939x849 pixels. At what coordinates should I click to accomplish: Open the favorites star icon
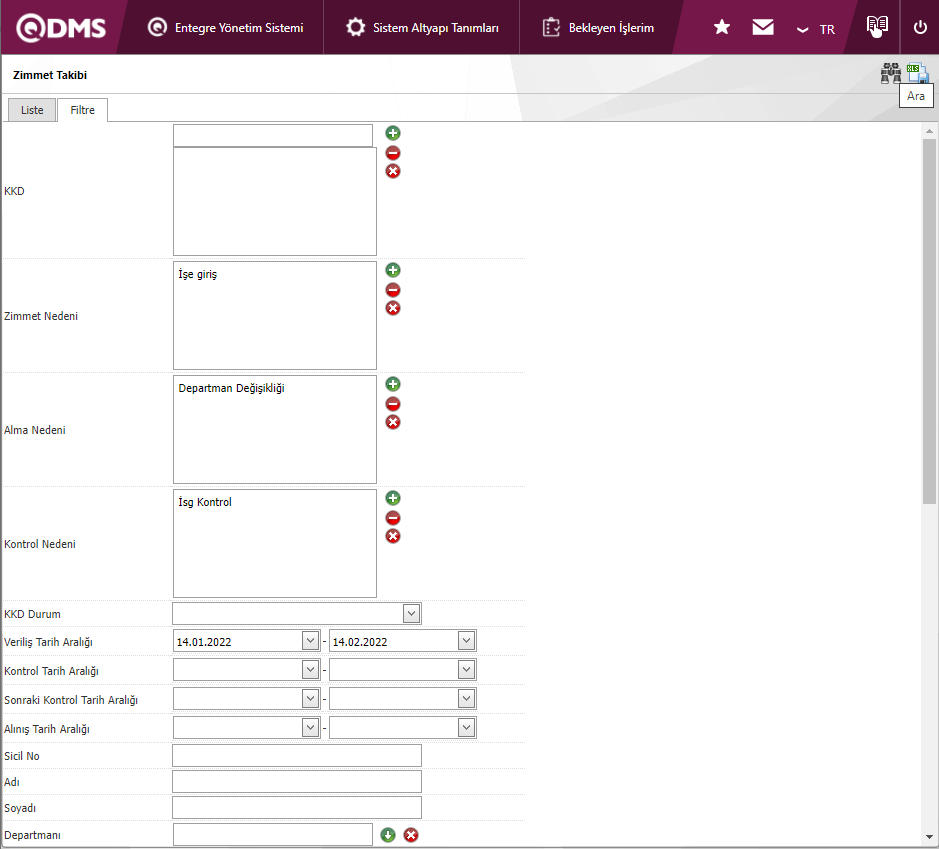coord(722,27)
